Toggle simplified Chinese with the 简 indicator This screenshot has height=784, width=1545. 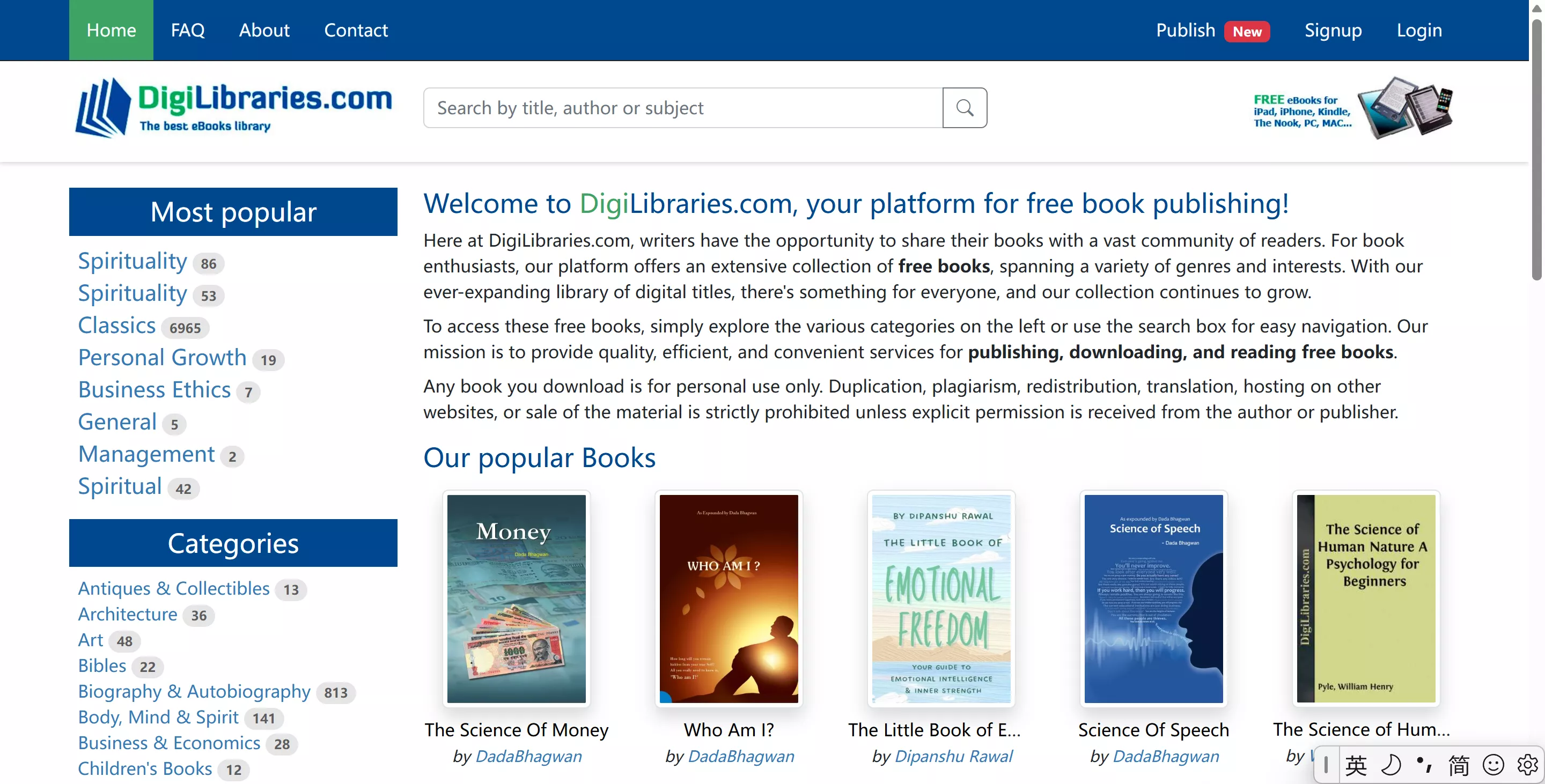click(x=1458, y=764)
